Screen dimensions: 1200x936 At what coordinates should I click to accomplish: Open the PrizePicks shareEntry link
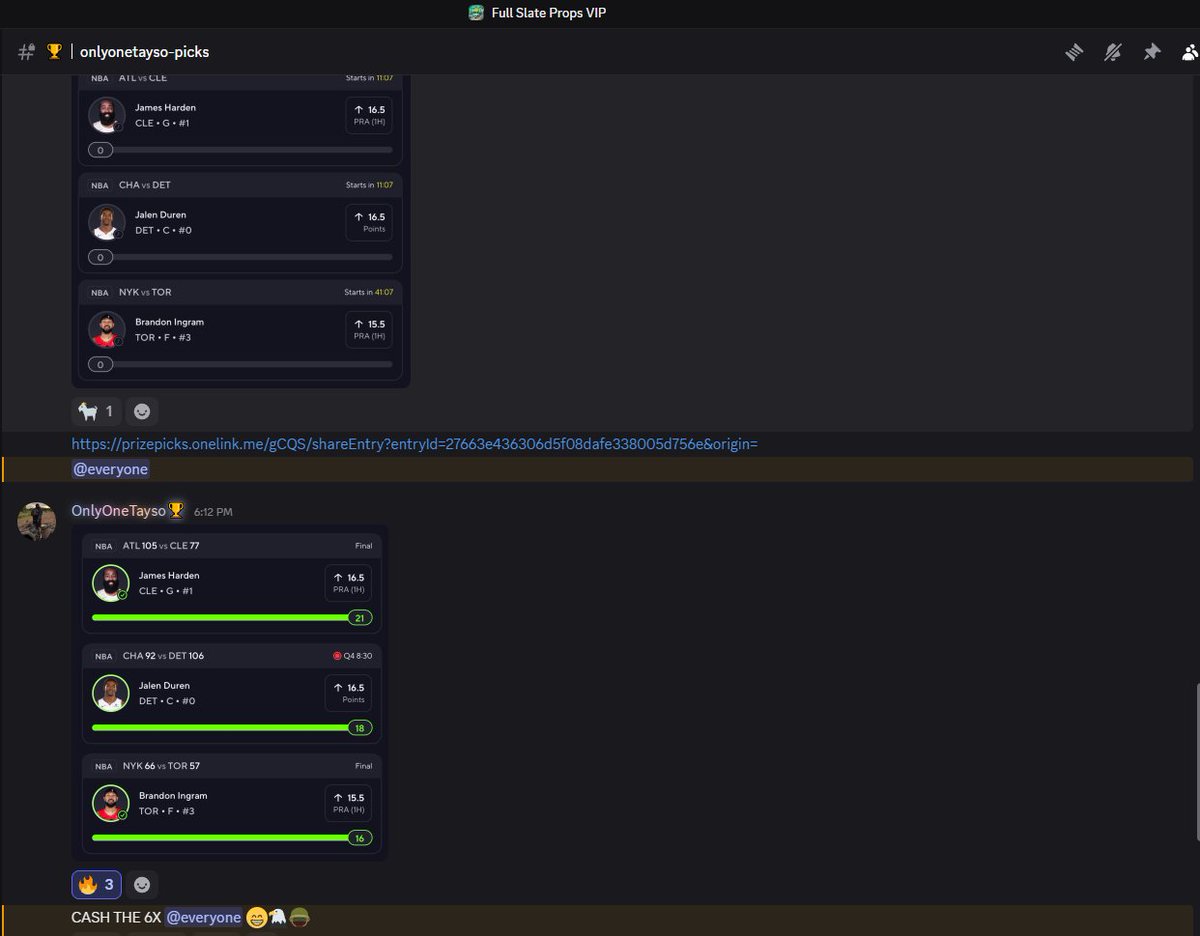415,443
